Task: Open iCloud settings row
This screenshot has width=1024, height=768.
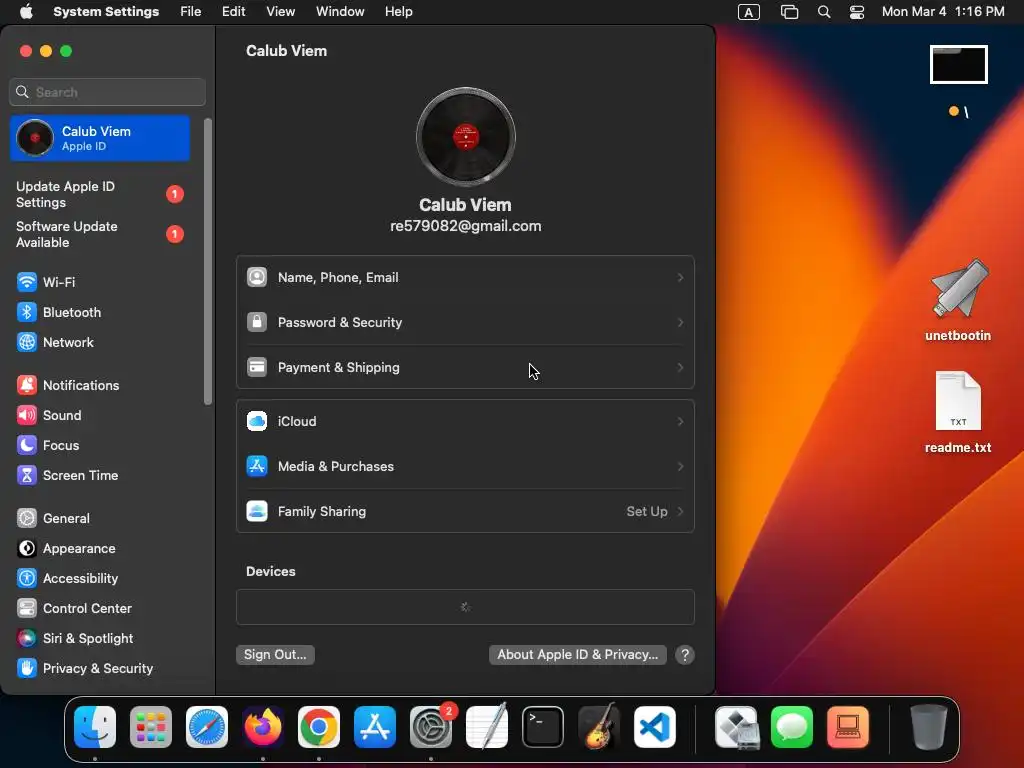Action: pos(465,422)
